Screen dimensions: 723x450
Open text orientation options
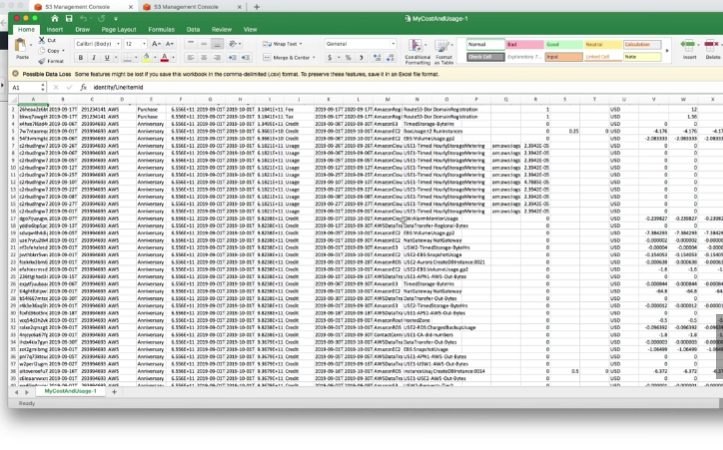point(234,44)
